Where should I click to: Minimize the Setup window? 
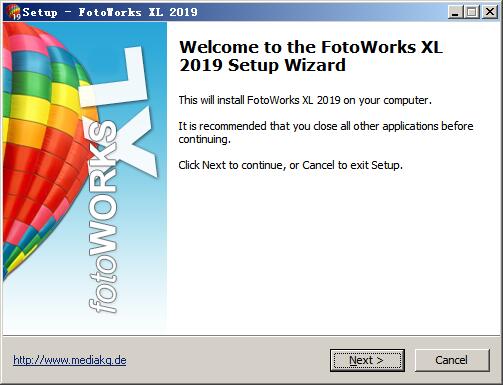click(x=455, y=12)
